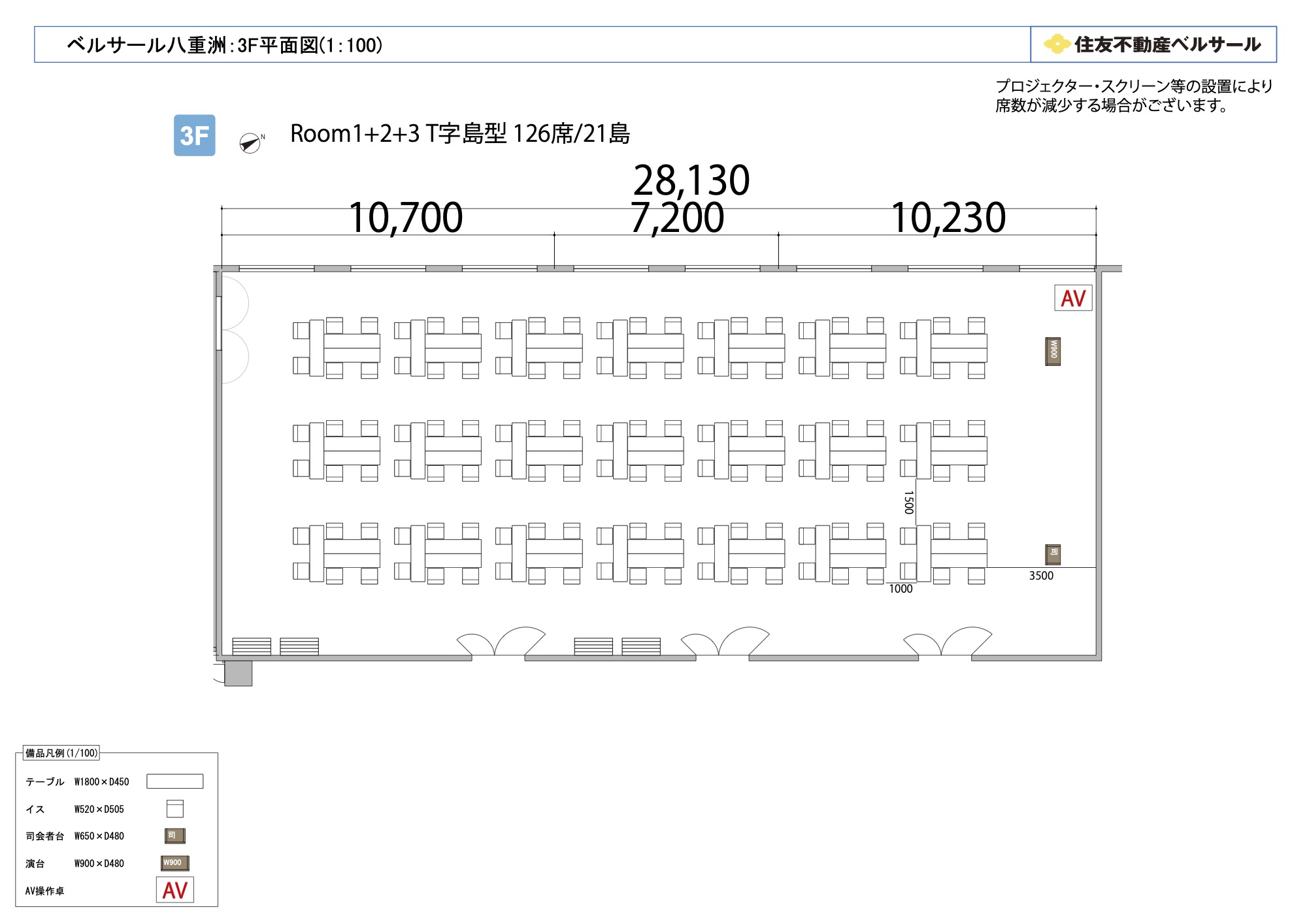Image resolution: width=1307 pixels, height=924 pixels.
Task: Click the dimension label 10,230
Action: pyautogui.click(x=948, y=218)
